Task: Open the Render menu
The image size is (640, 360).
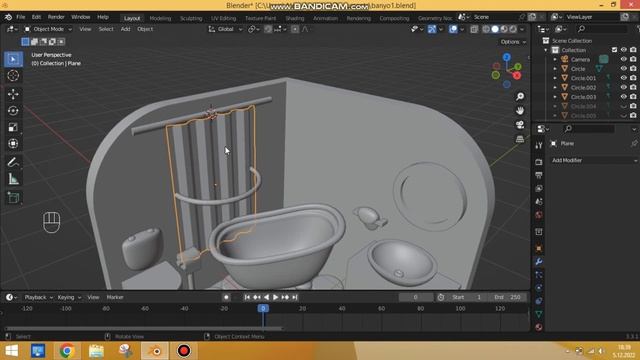Action: coord(56,17)
